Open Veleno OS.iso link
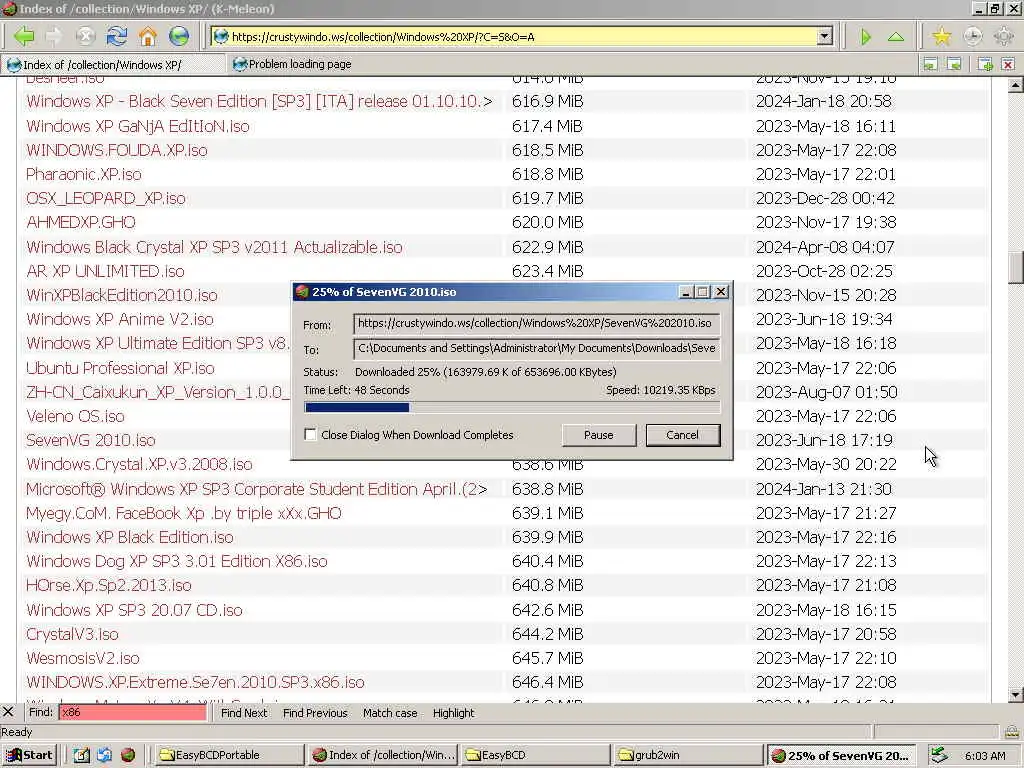Viewport: 1024px width, 768px height. (75, 417)
